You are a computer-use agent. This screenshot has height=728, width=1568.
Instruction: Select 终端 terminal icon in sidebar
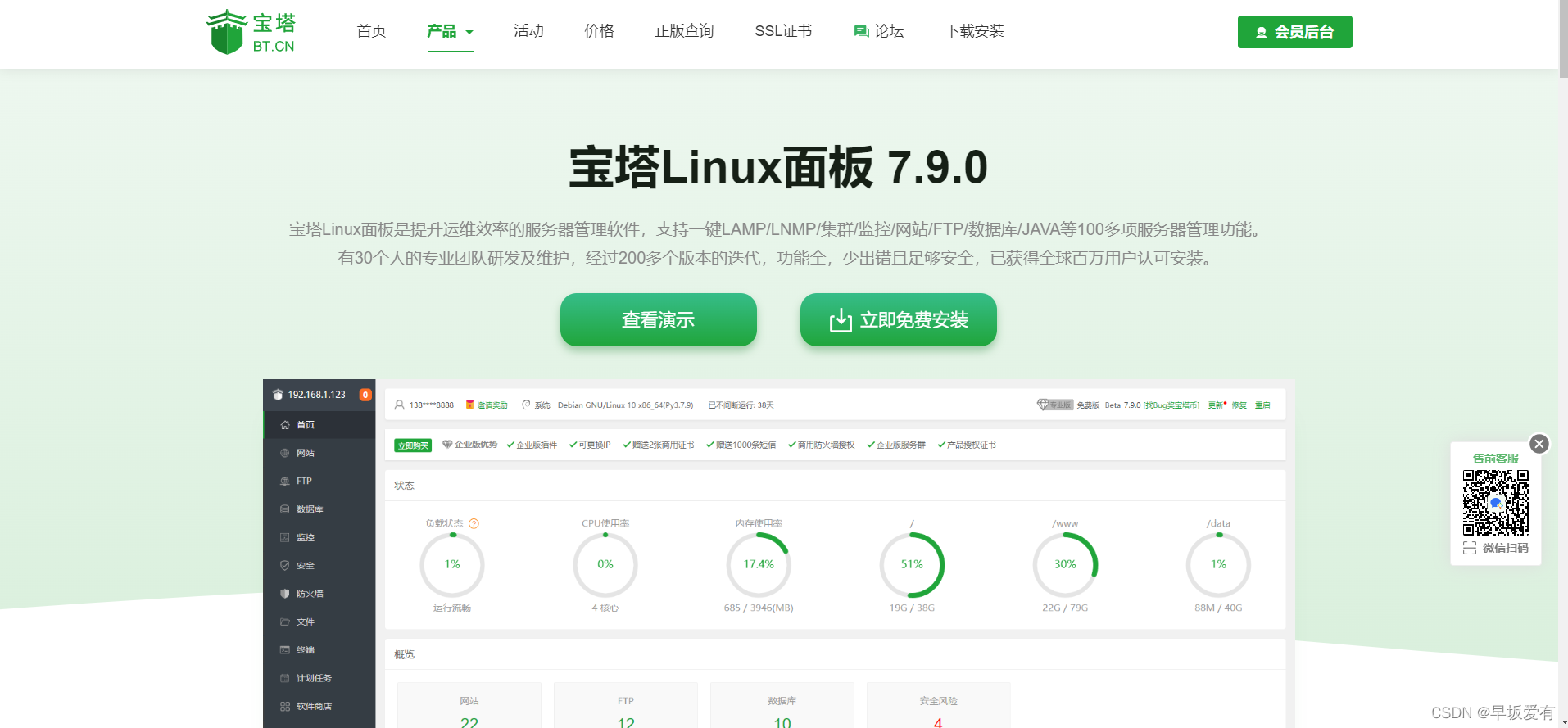point(285,650)
